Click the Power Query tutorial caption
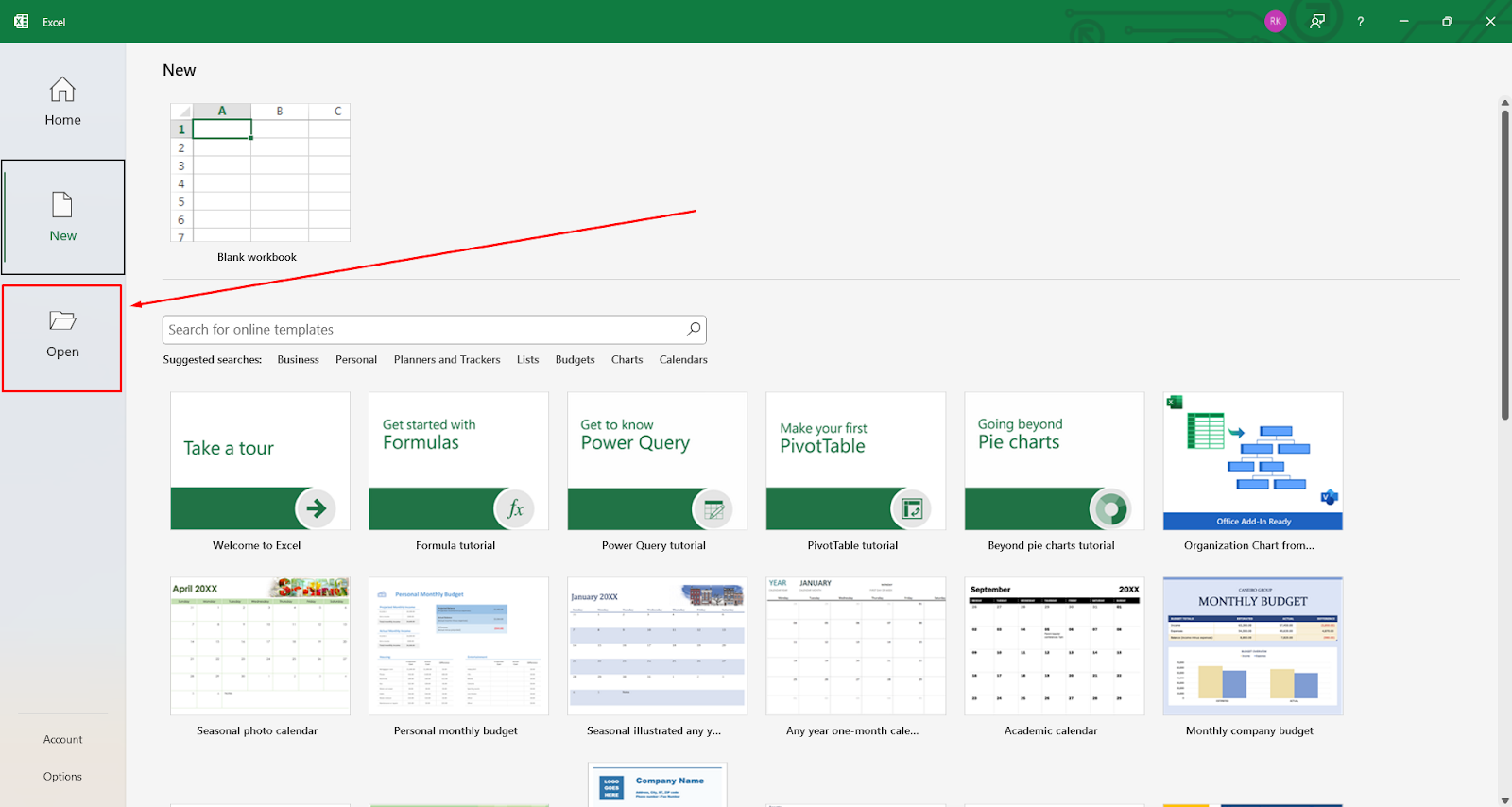 (654, 545)
